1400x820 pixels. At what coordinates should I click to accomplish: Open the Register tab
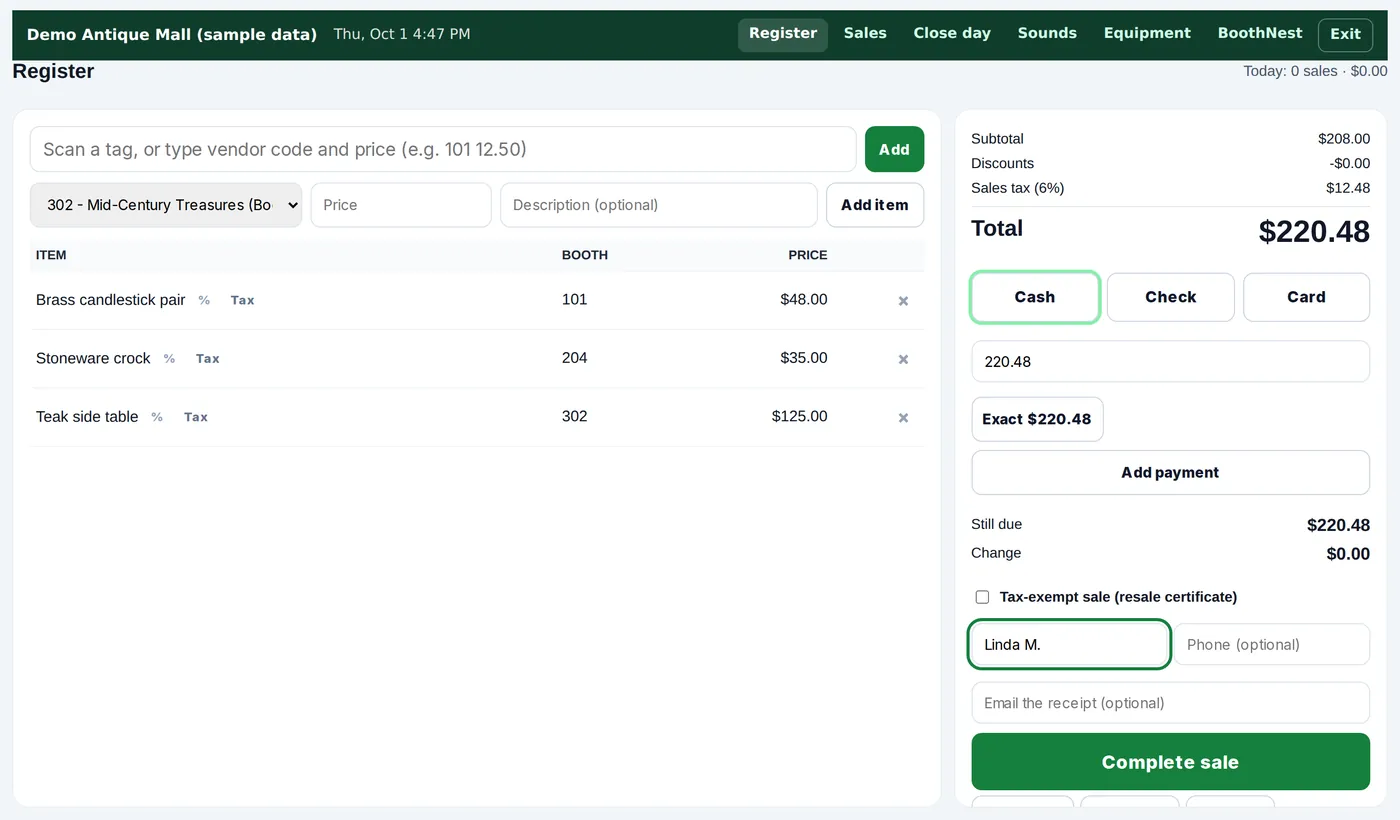tap(783, 34)
